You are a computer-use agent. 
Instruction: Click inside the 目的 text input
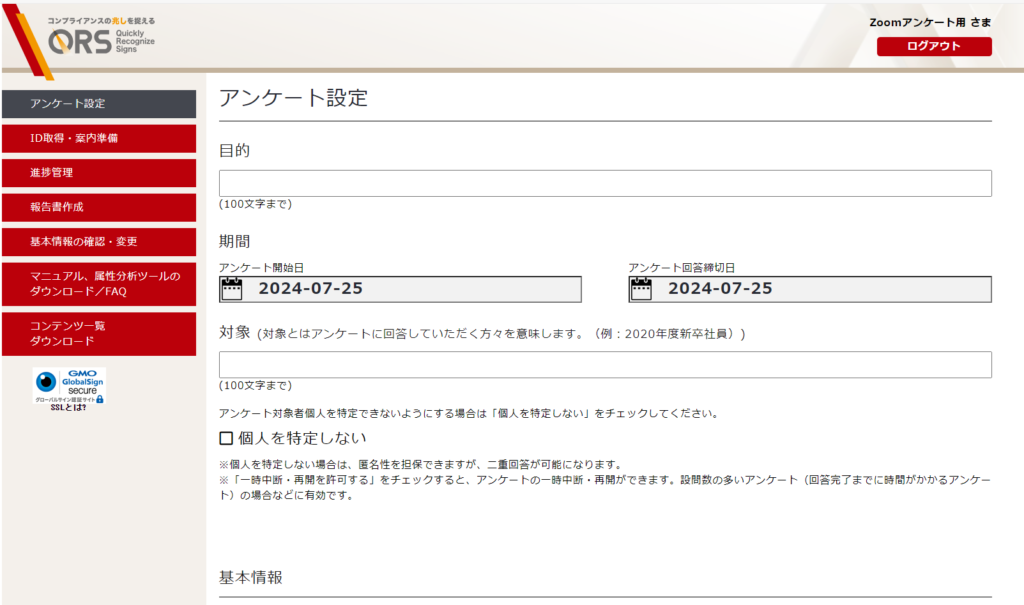(604, 183)
